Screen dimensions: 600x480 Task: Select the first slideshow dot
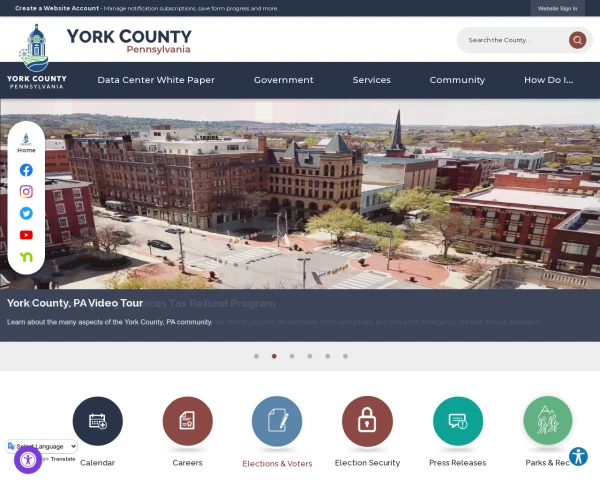[x=256, y=356]
